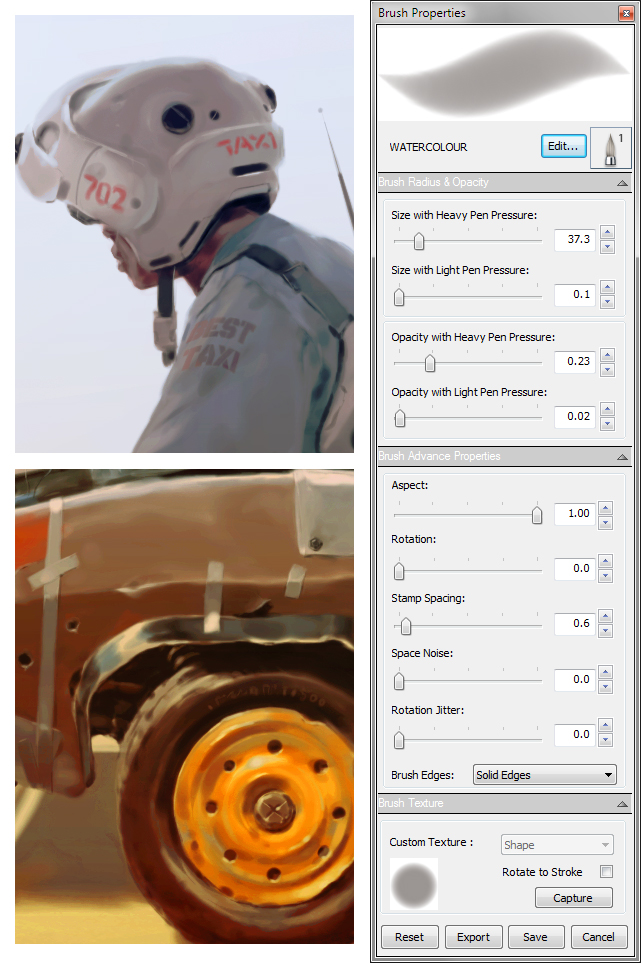Click the Space Noise slider handle

click(x=399, y=681)
